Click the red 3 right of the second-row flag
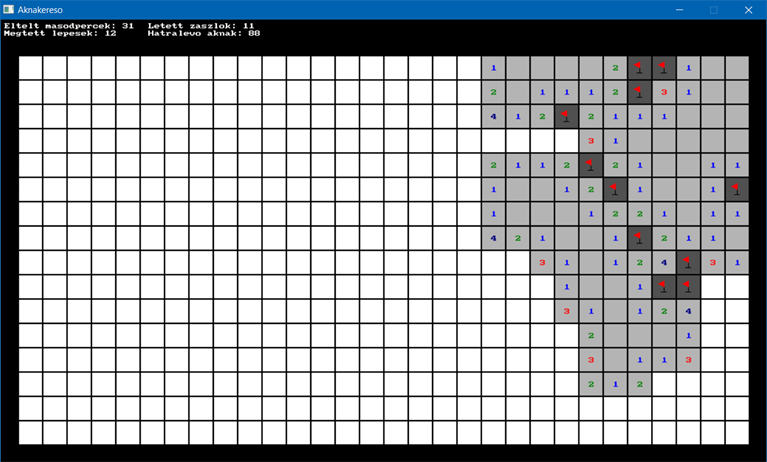The width and height of the screenshot is (767, 462). pyautogui.click(x=663, y=92)
